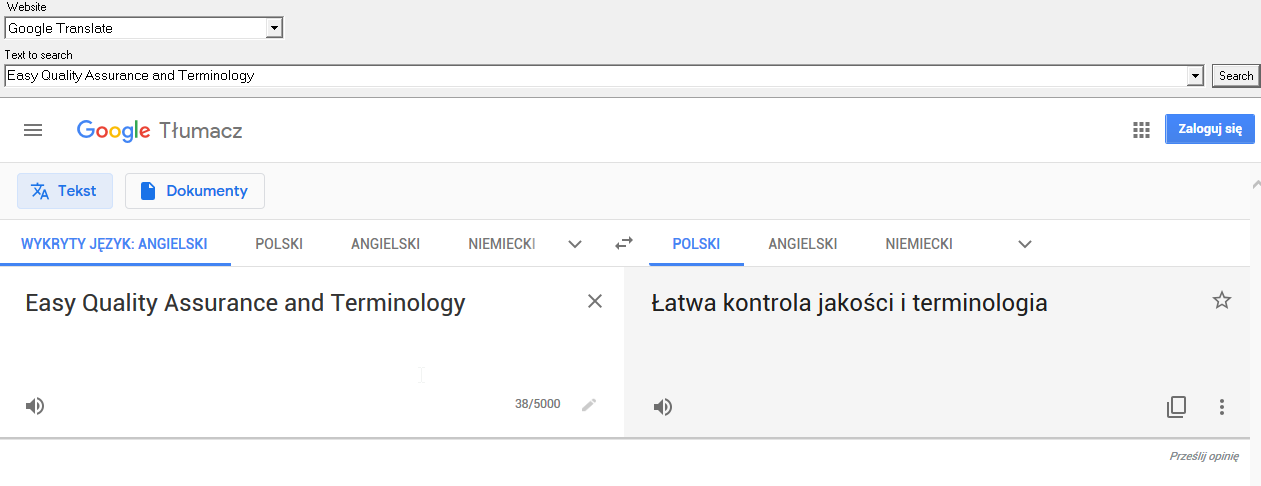Expand more source languages chevron
The height and width of the screenshot is (486, 1261).
coord(575,244)
